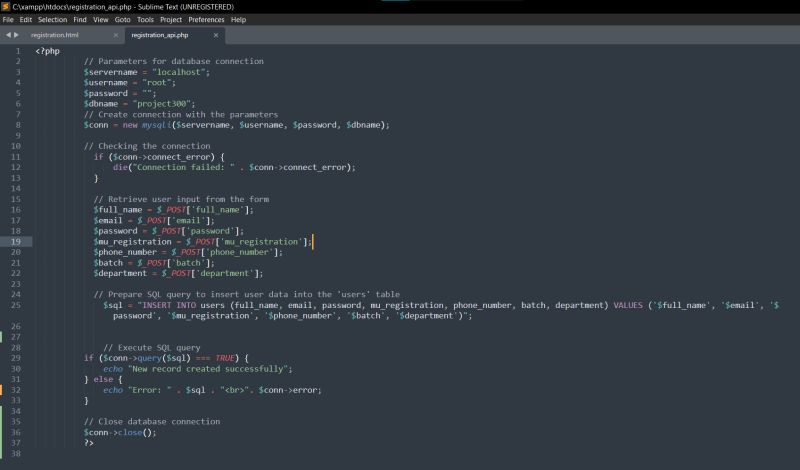
Task: Open the View menu
Action: click(101, 19)
